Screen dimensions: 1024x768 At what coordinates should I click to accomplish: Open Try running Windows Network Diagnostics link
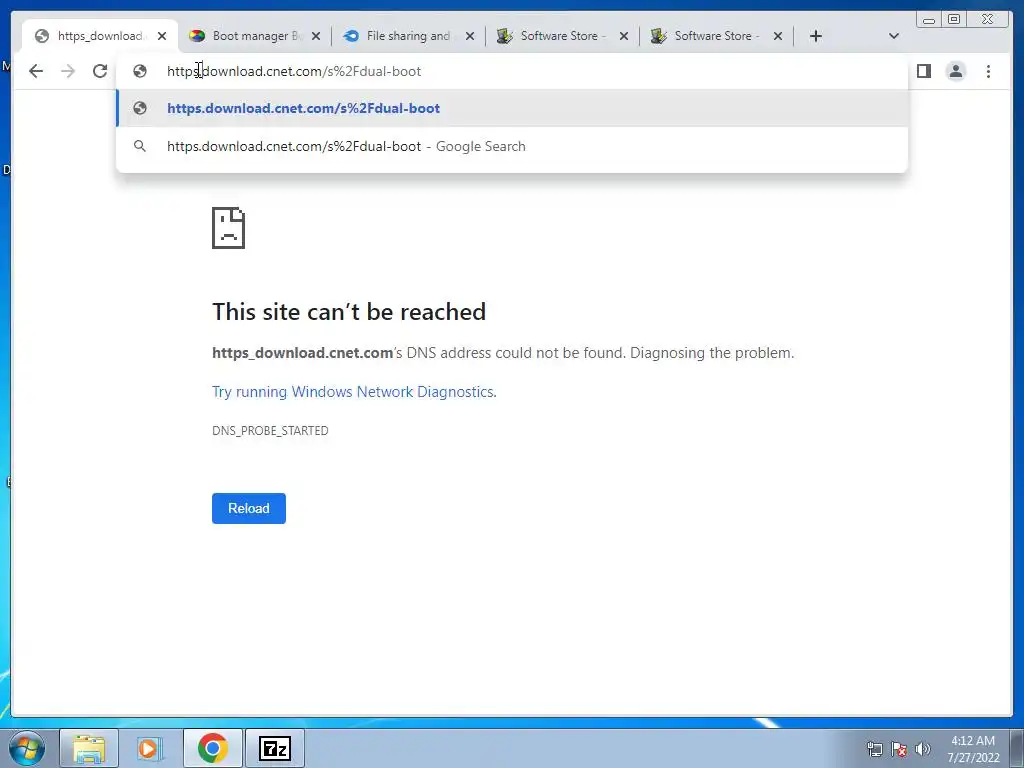point(353,392)
